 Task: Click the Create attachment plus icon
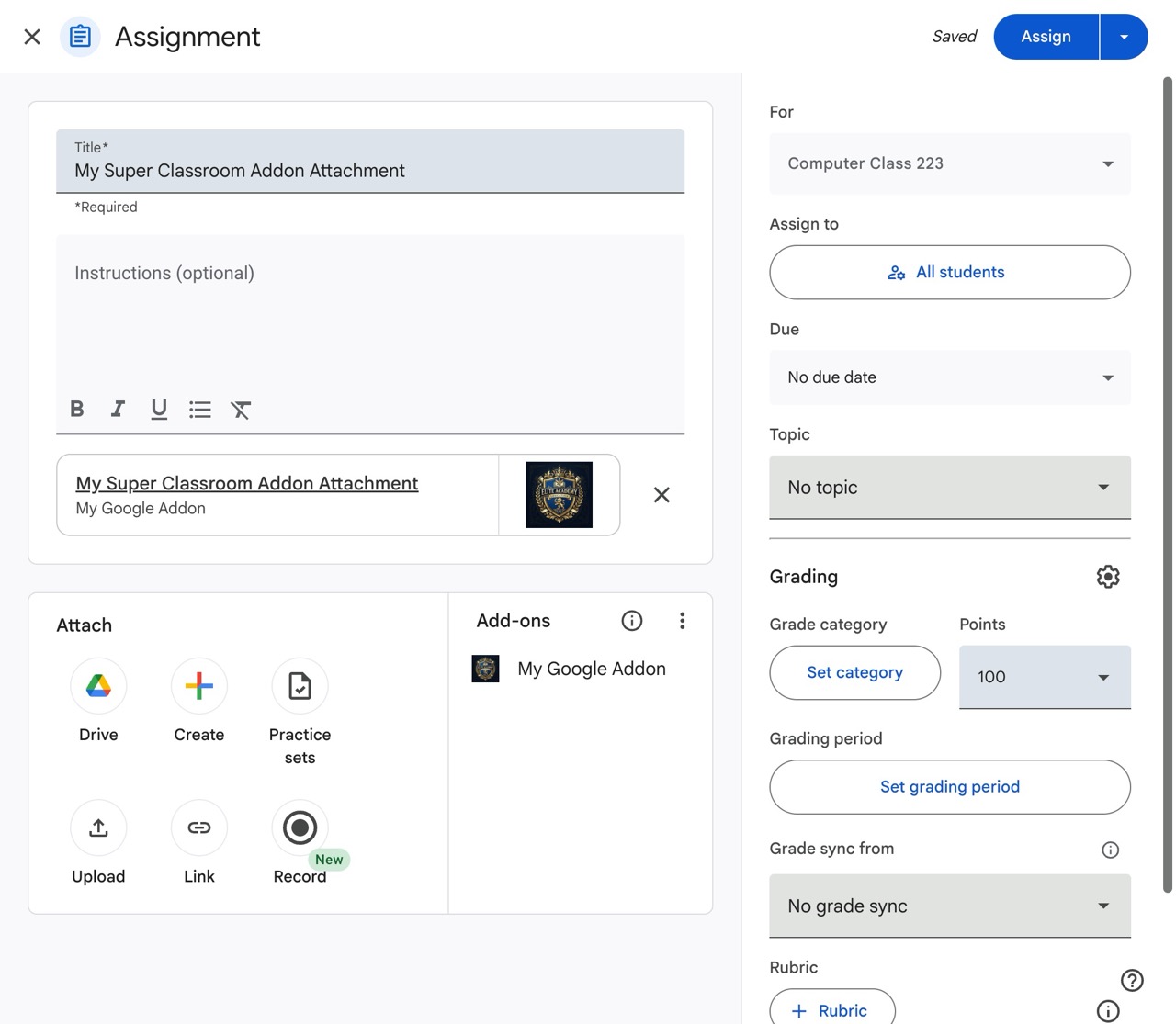pyautogui.click(x=198, y=686)
